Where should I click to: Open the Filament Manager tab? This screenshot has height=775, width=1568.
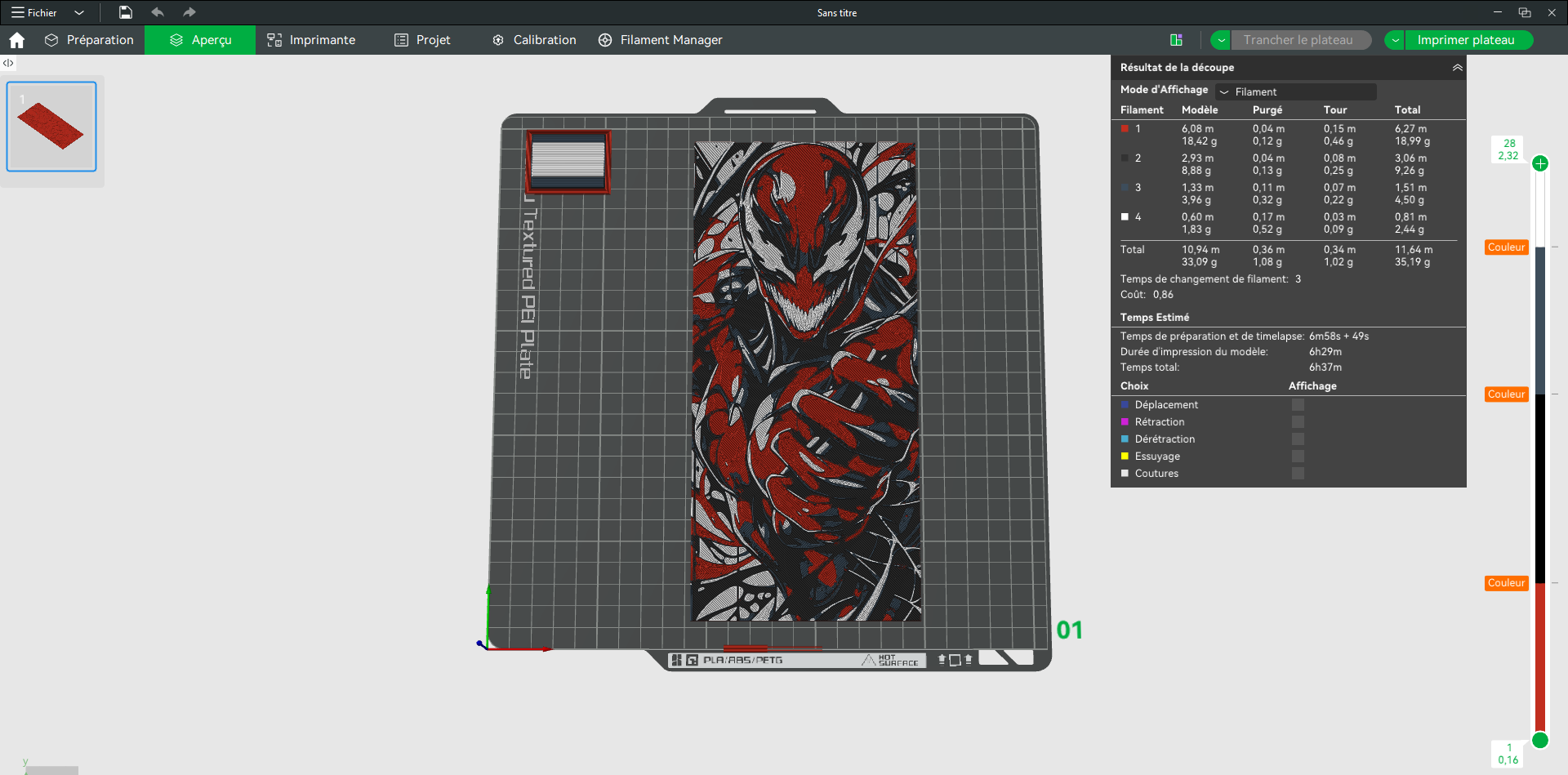point(660,40)
